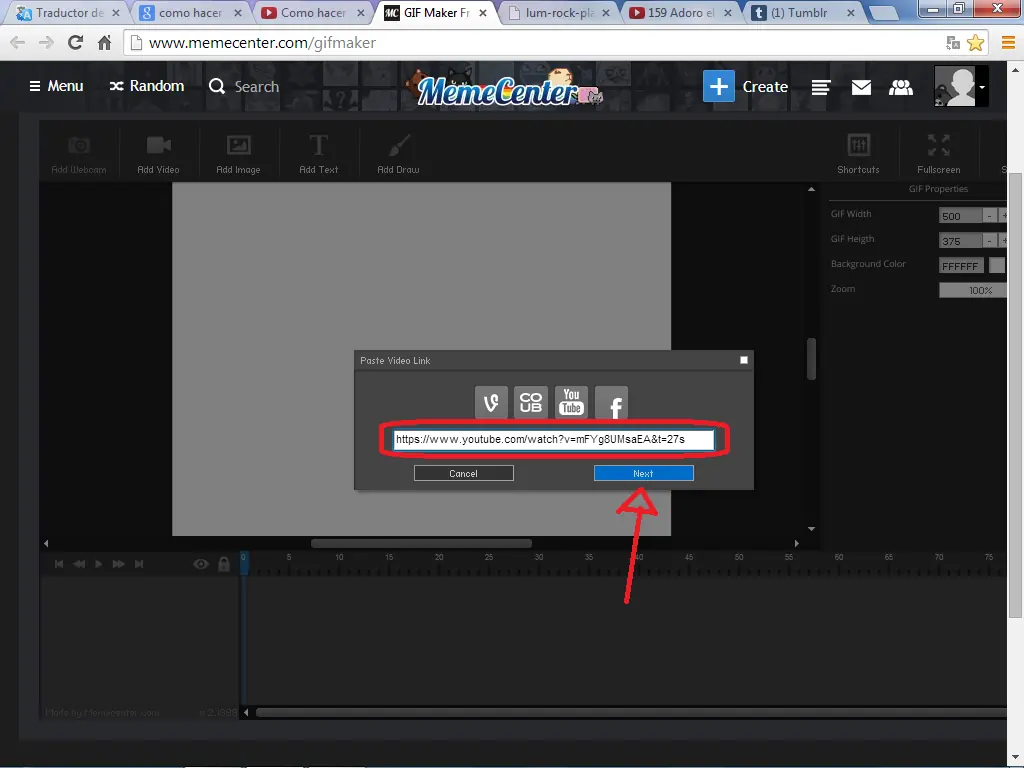Viewport: 1024px width, 768px height.
Task: Click Cancel in Paste Video Link dialog
Action: tap(464, 473)
